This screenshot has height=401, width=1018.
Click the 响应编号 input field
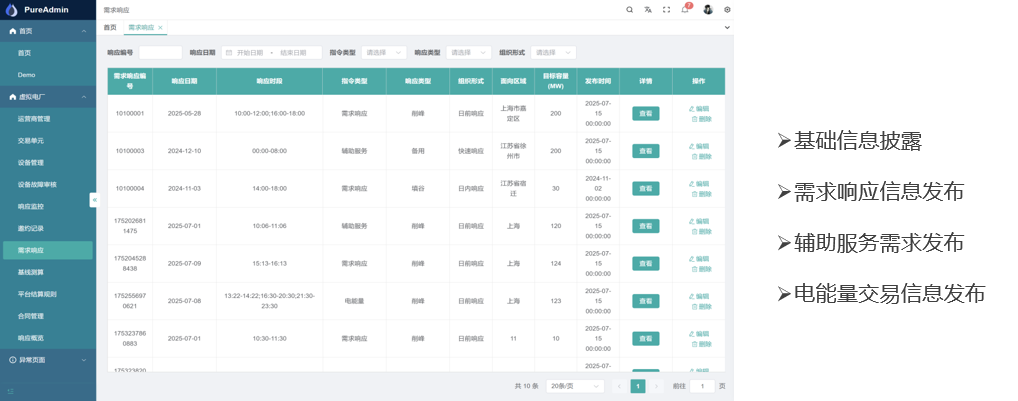[x=160, y=52]
